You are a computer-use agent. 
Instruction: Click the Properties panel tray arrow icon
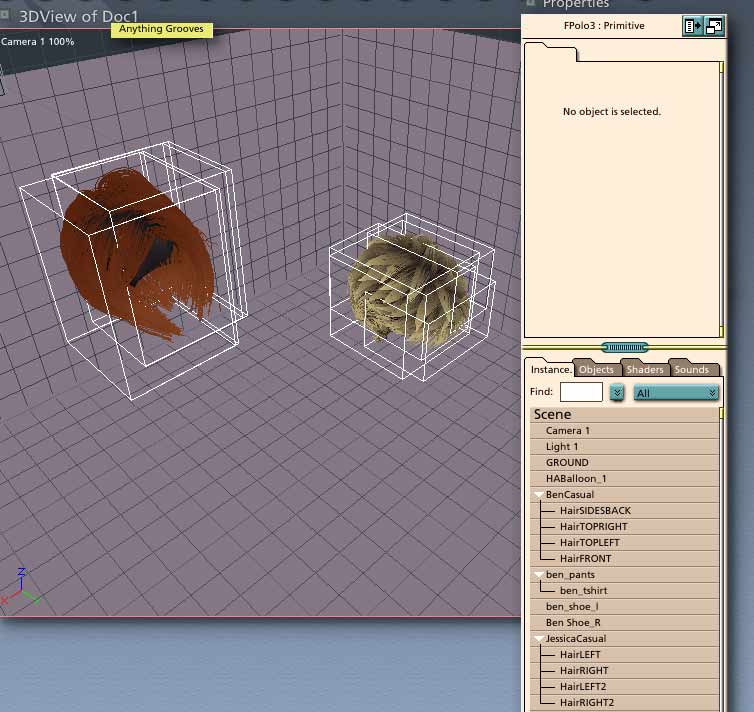tap(692, 26)
